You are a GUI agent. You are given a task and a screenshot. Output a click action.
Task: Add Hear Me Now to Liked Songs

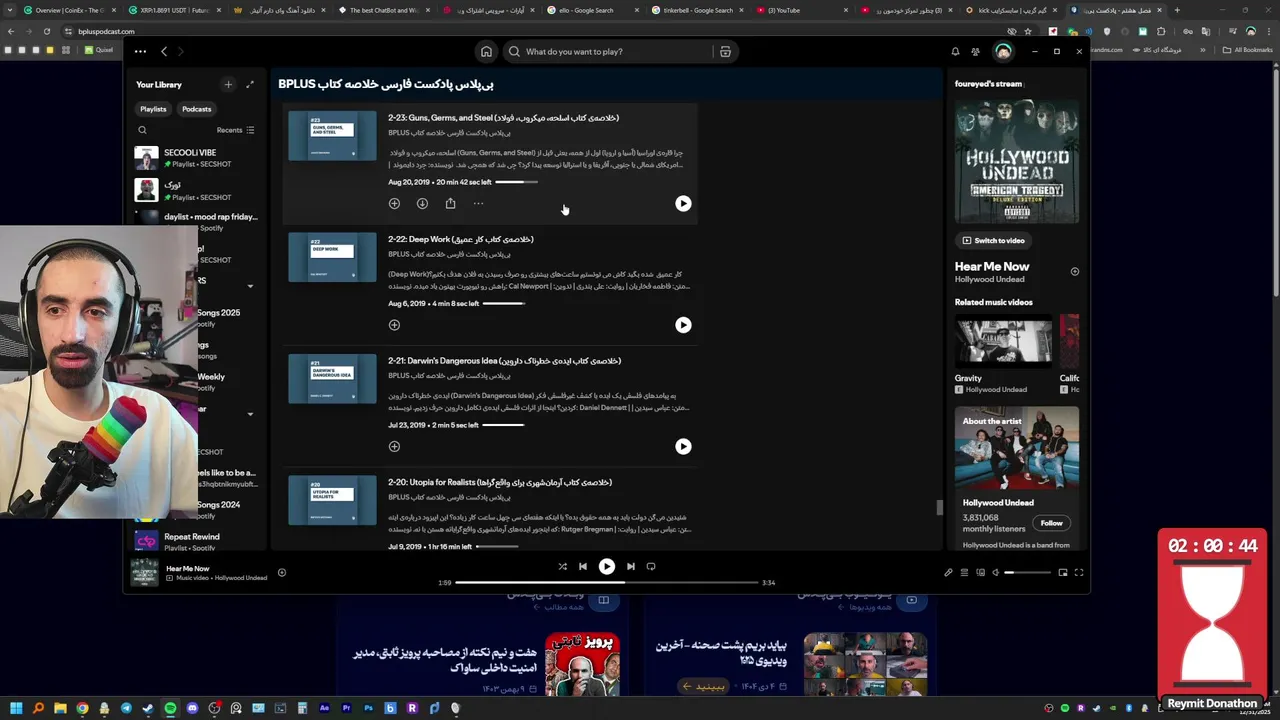(1075, 271)
